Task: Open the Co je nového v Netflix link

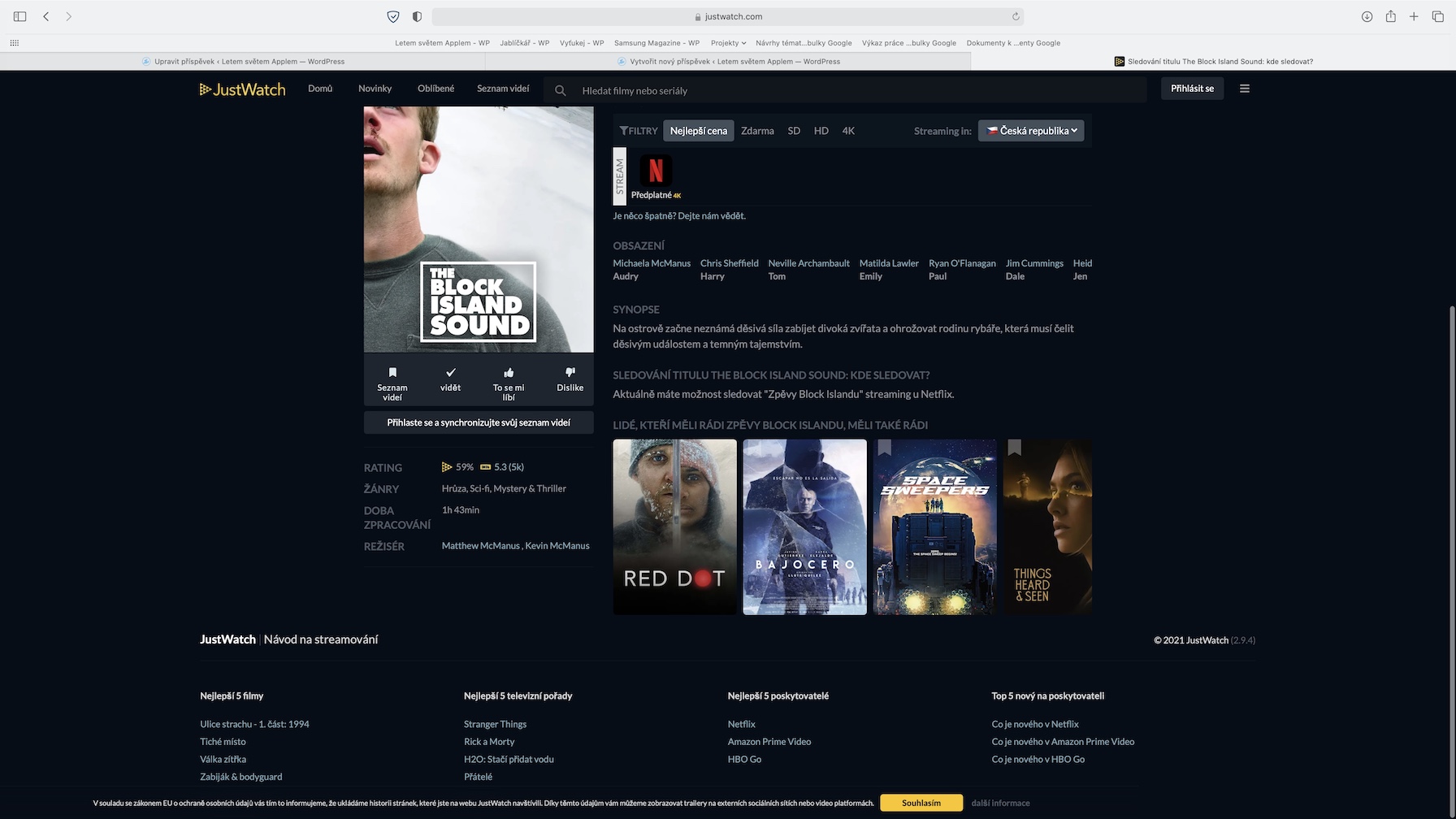Action: pos(1035,724)
